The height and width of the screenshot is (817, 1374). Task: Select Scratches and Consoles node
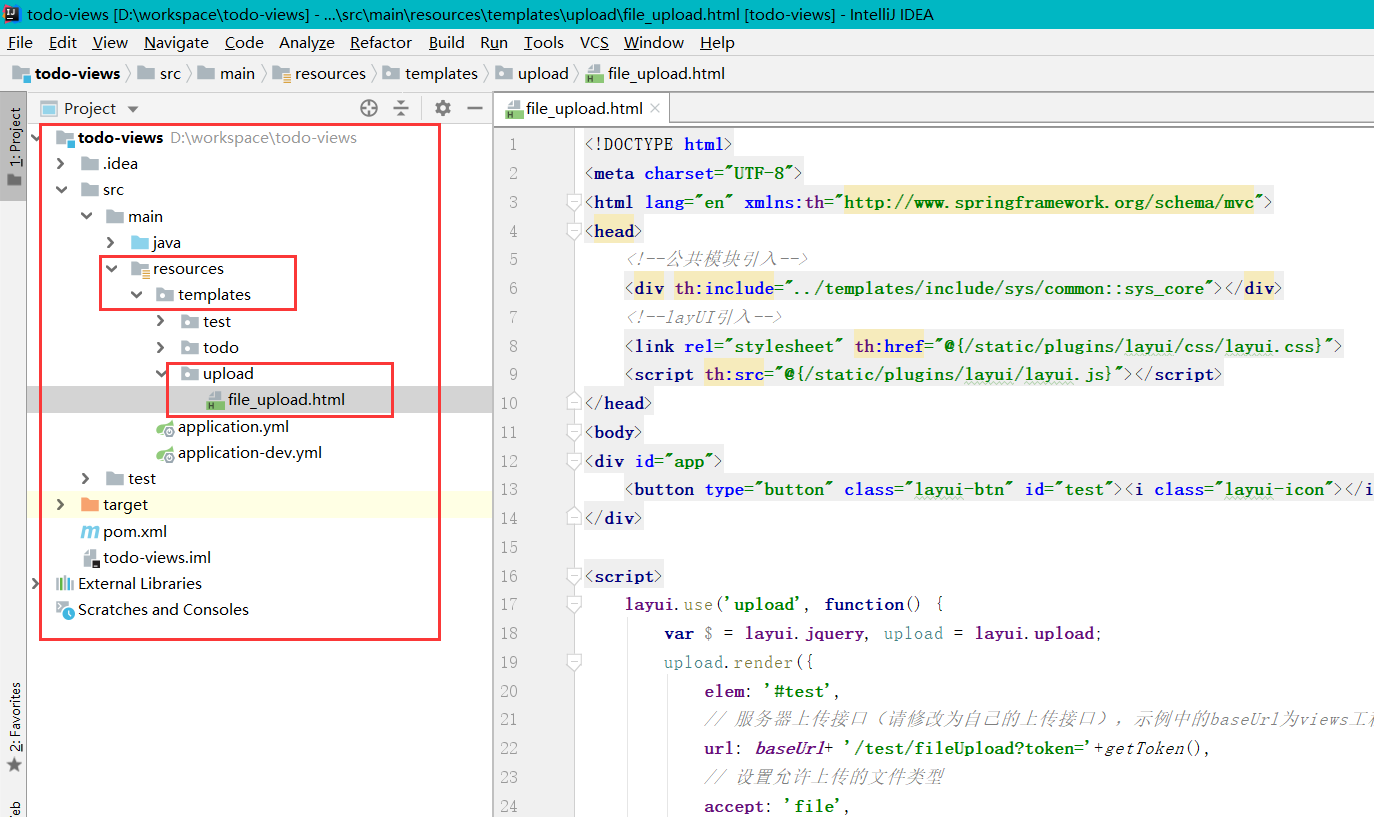(x=163, y=609)
